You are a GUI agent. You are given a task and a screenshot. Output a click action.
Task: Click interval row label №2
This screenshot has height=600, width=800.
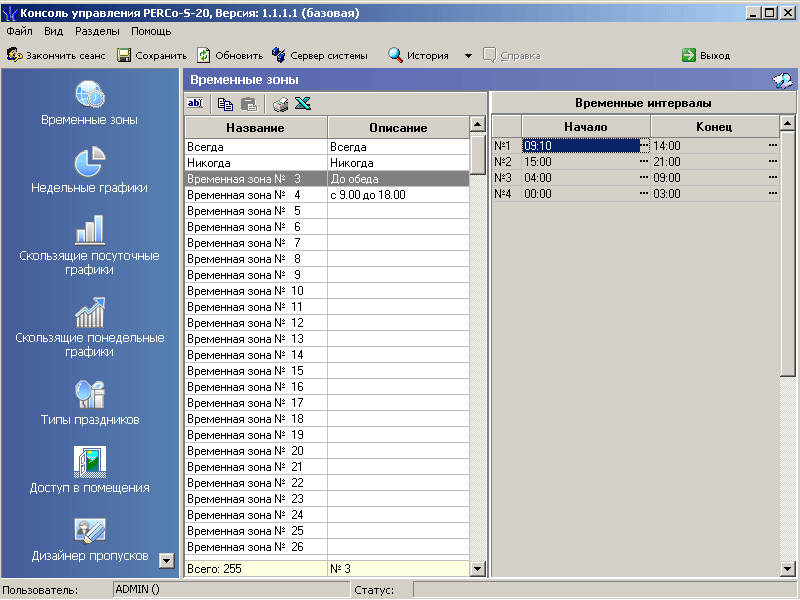(x=507, y=162)
